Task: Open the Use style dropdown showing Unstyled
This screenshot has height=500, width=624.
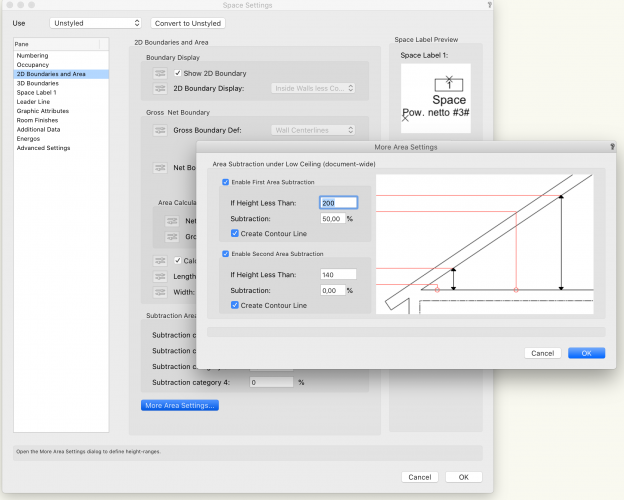Action: click(x=96, y=22)
